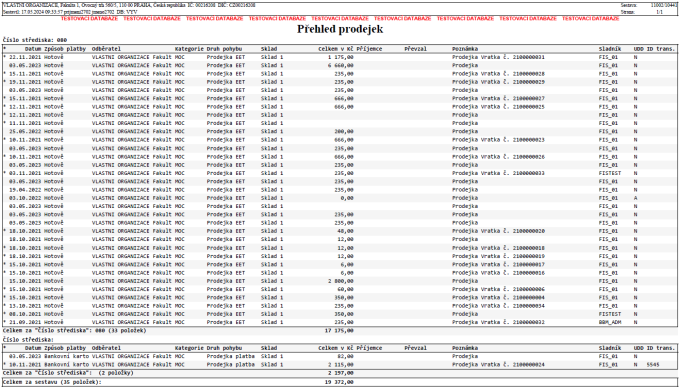This screenshot has width=680, height=388.
Task: Select the amount "60,00"
Action: [346, 289]
